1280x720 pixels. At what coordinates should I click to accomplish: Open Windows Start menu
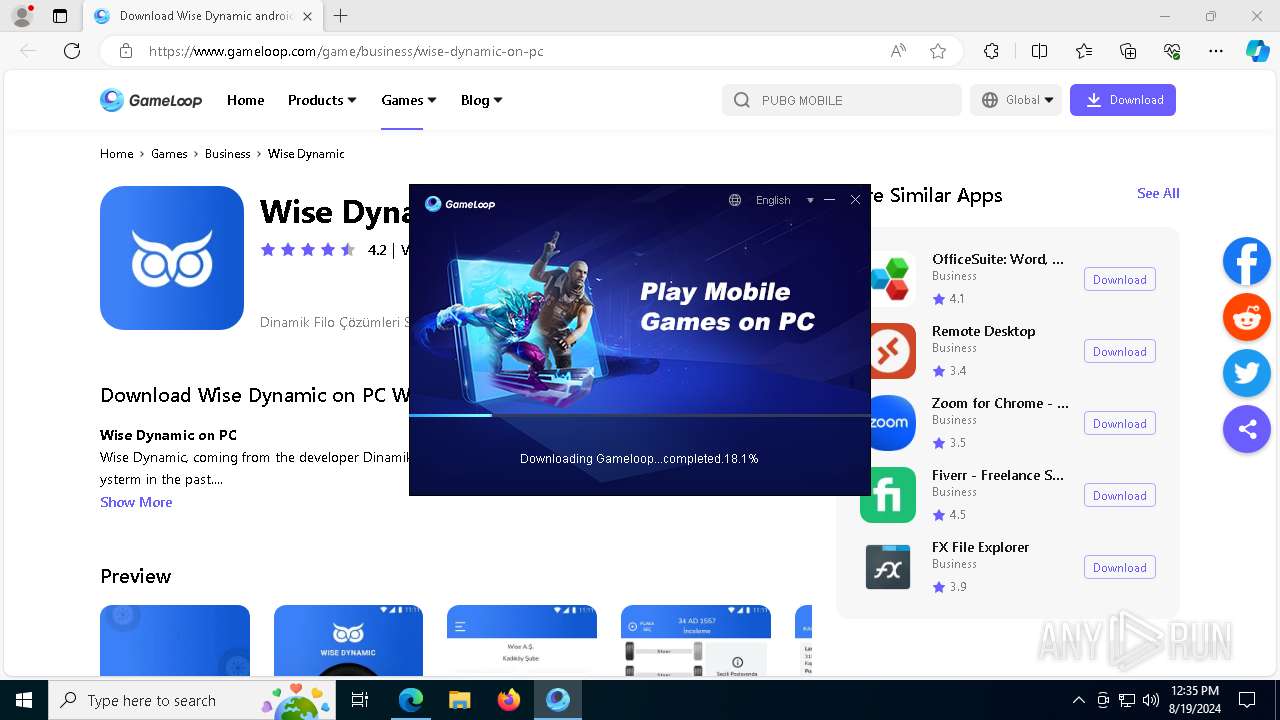[24, 700]
